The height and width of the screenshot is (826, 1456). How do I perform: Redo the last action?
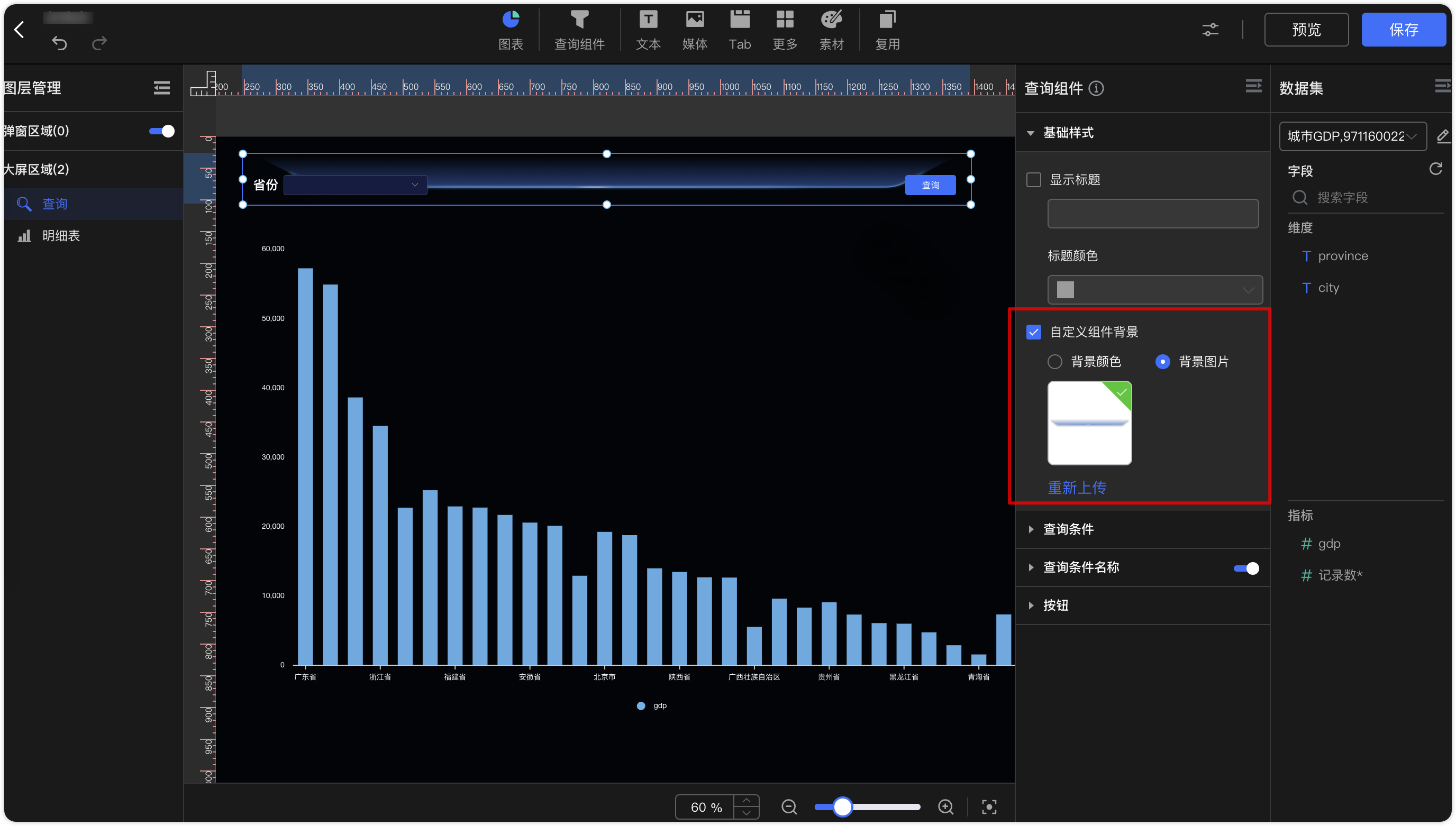pos(99,43)
